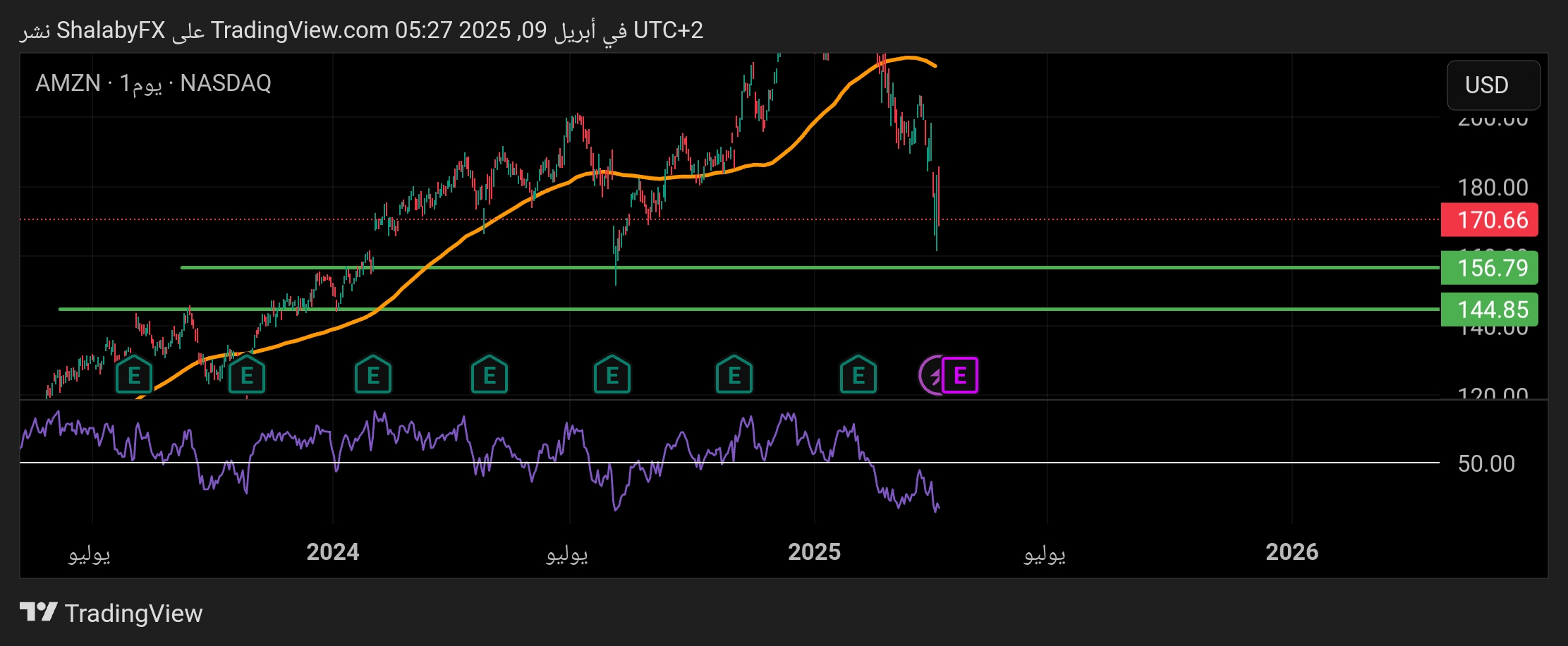The height and width of the screenshot is (646, 1568).
Task: Click the 180.00 price axis label
Action: click(x=1493, y=188)
